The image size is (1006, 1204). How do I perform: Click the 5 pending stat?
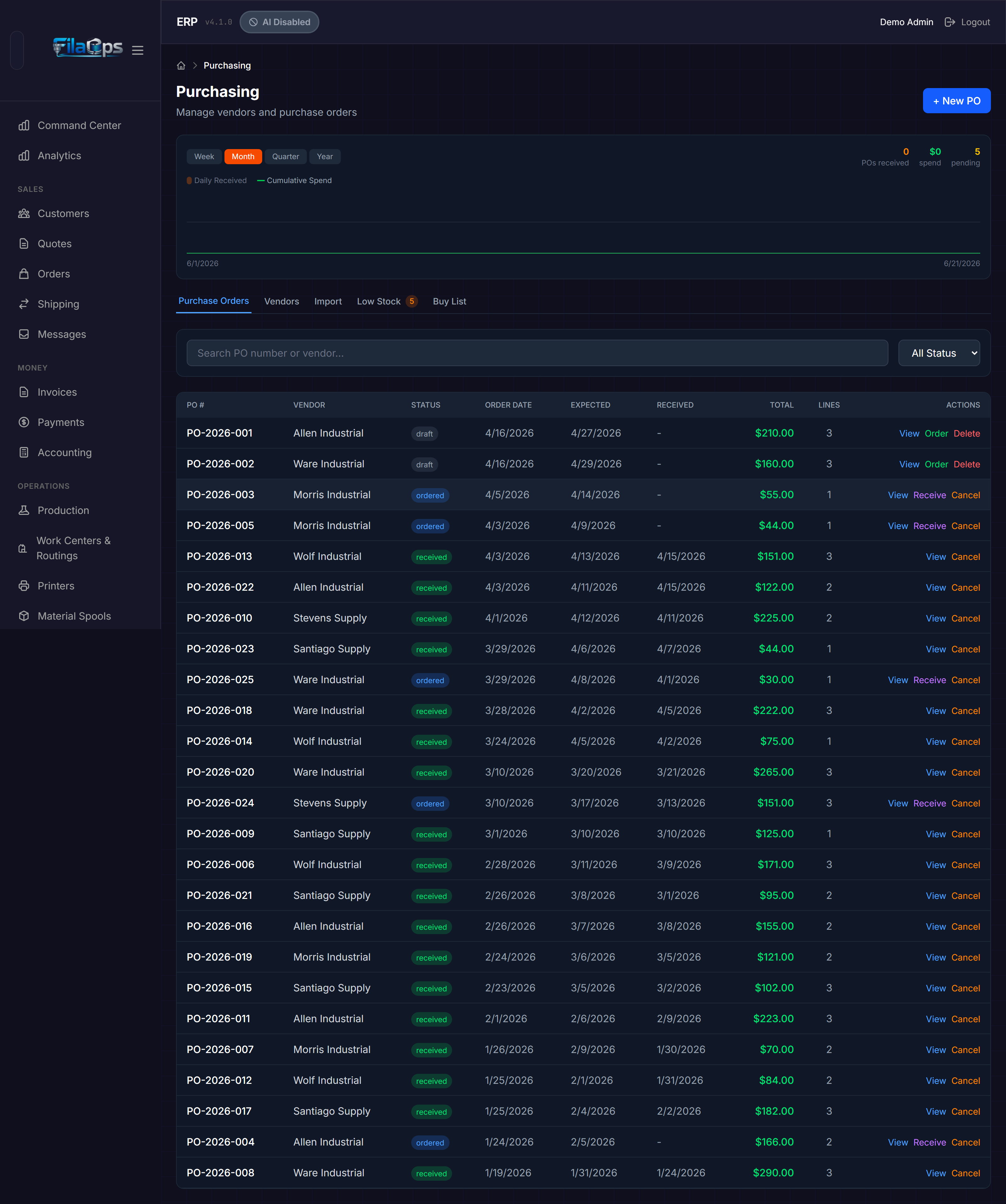965,157
